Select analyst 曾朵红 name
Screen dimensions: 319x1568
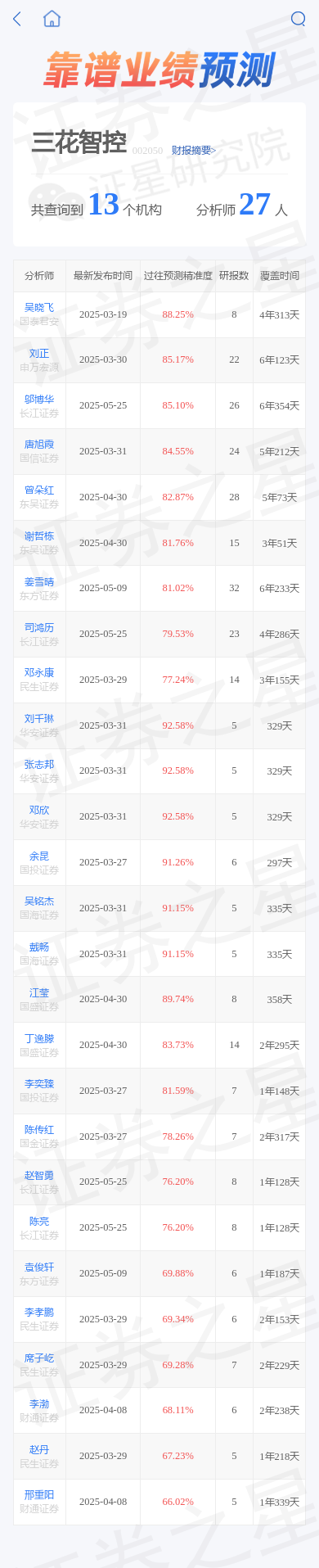39,490
